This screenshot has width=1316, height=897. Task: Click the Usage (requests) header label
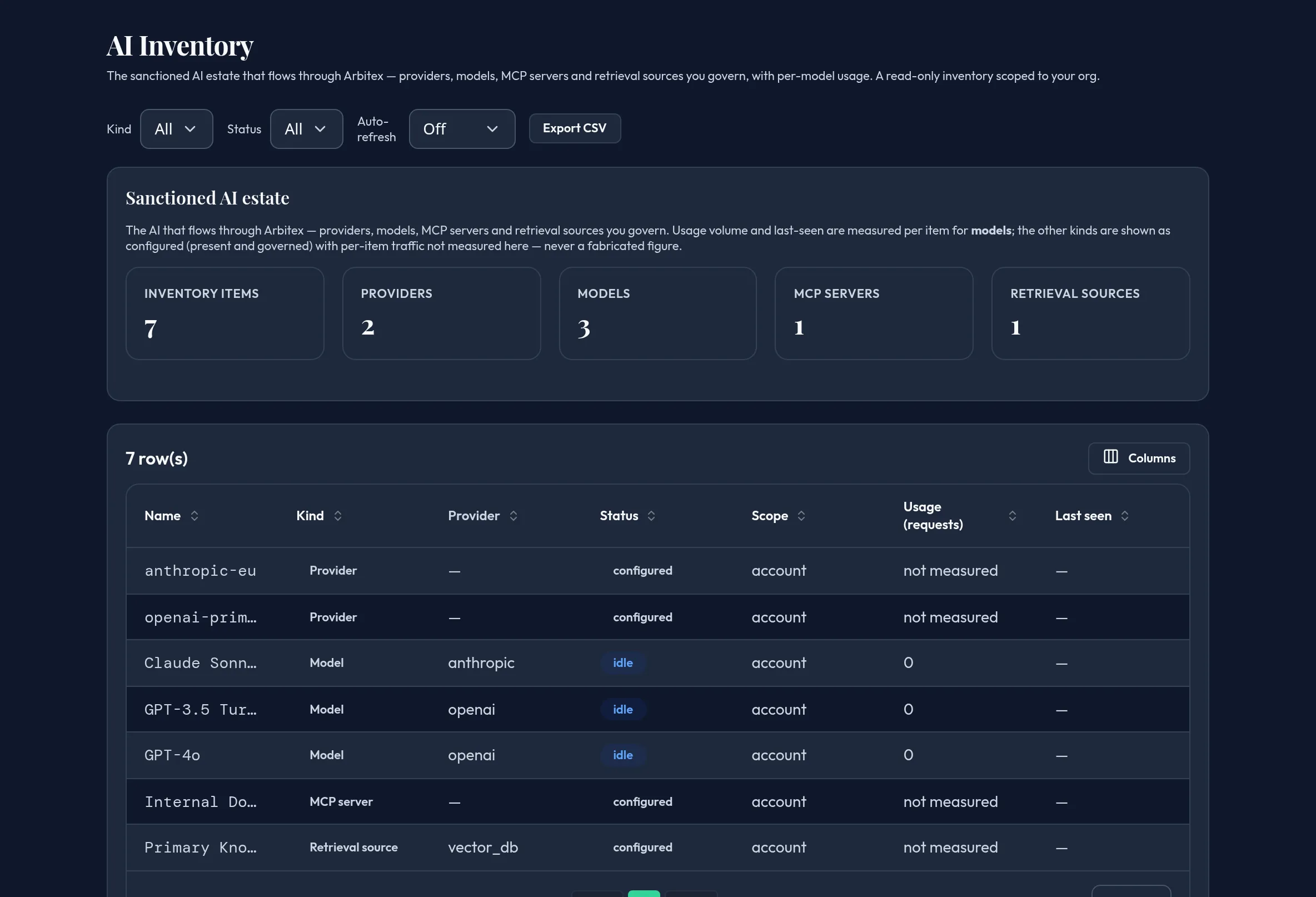pyautogui.click(x=933, y=516)
